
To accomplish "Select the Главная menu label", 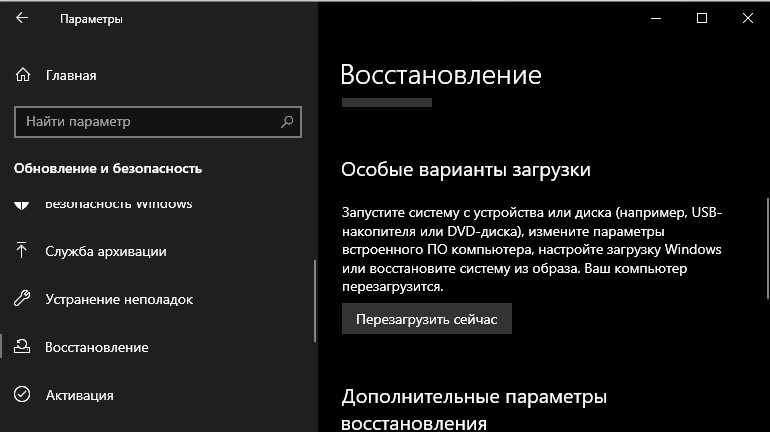I will pyautogui.click(x=71, y=76).
